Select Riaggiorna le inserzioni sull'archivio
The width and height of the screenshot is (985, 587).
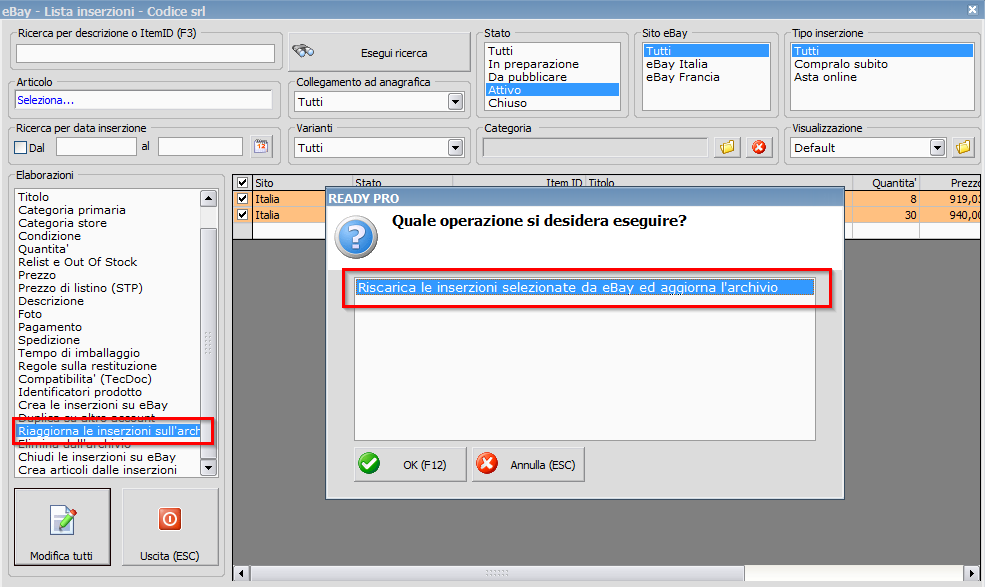108,431
